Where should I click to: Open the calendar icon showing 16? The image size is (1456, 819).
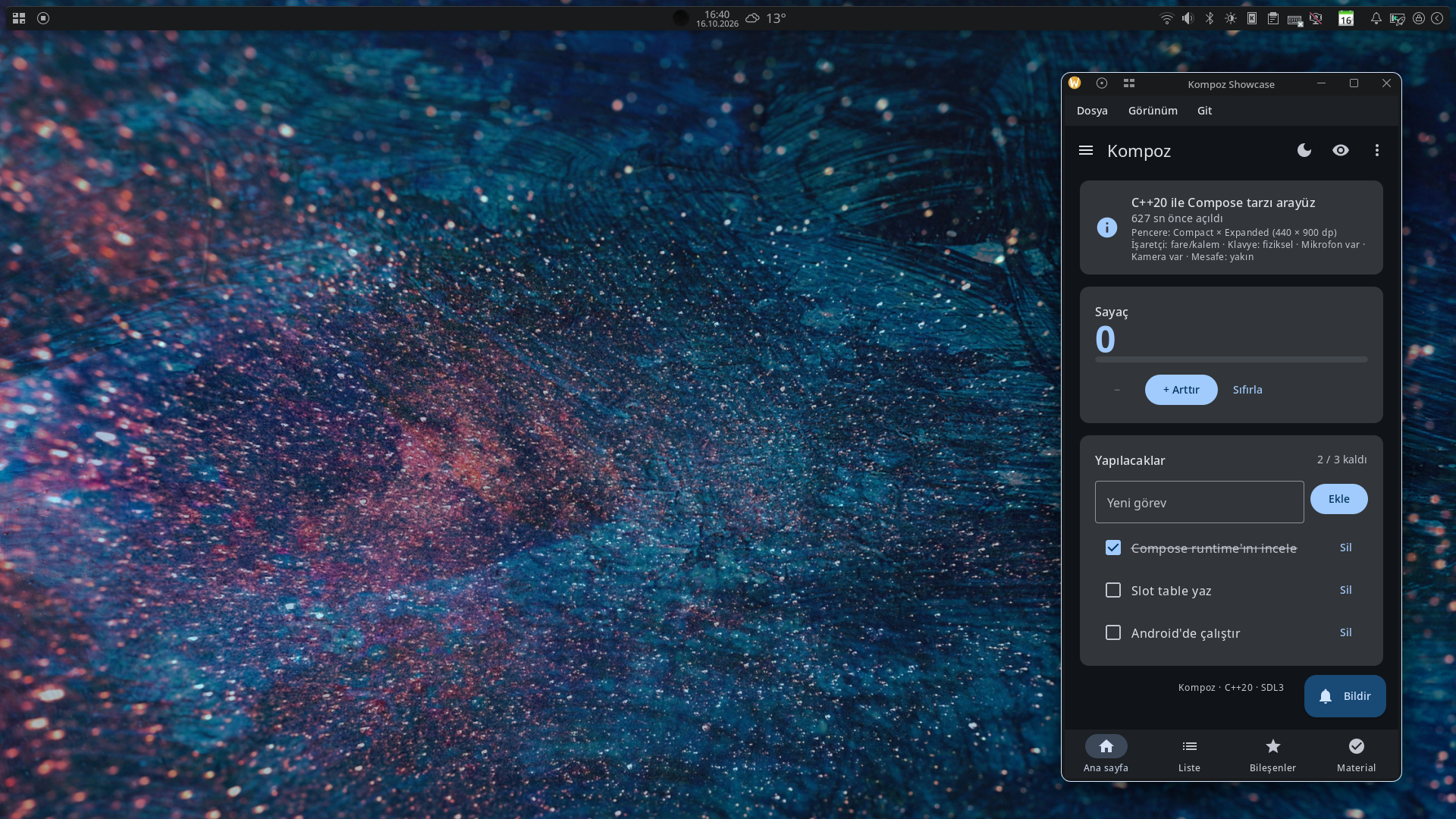coord(1346,18)
